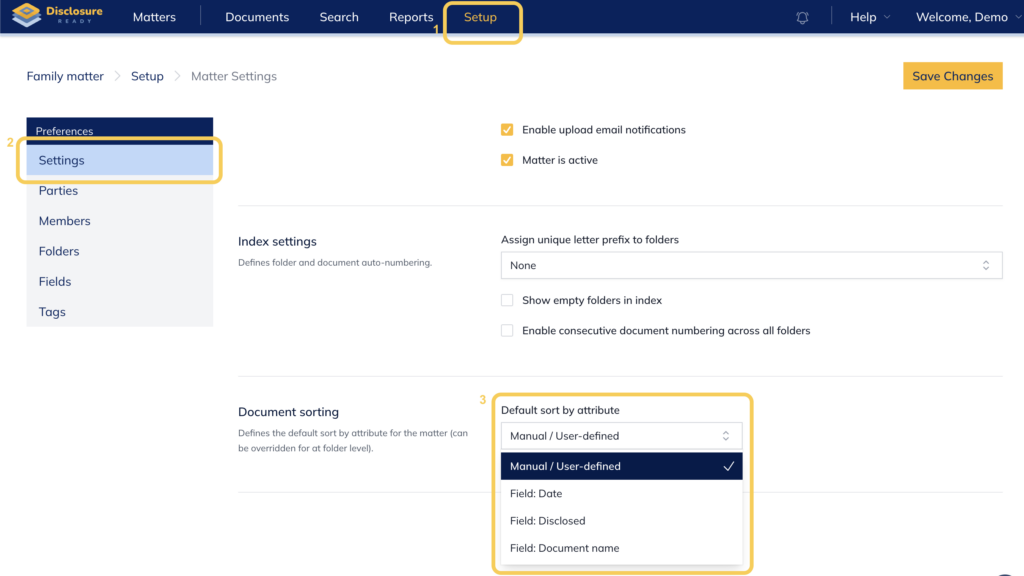Image resolution: width=1024 pixels, height=576 pixels.
Task: Click the Disclosure Ready logo
Action: [x=58, y=17]
